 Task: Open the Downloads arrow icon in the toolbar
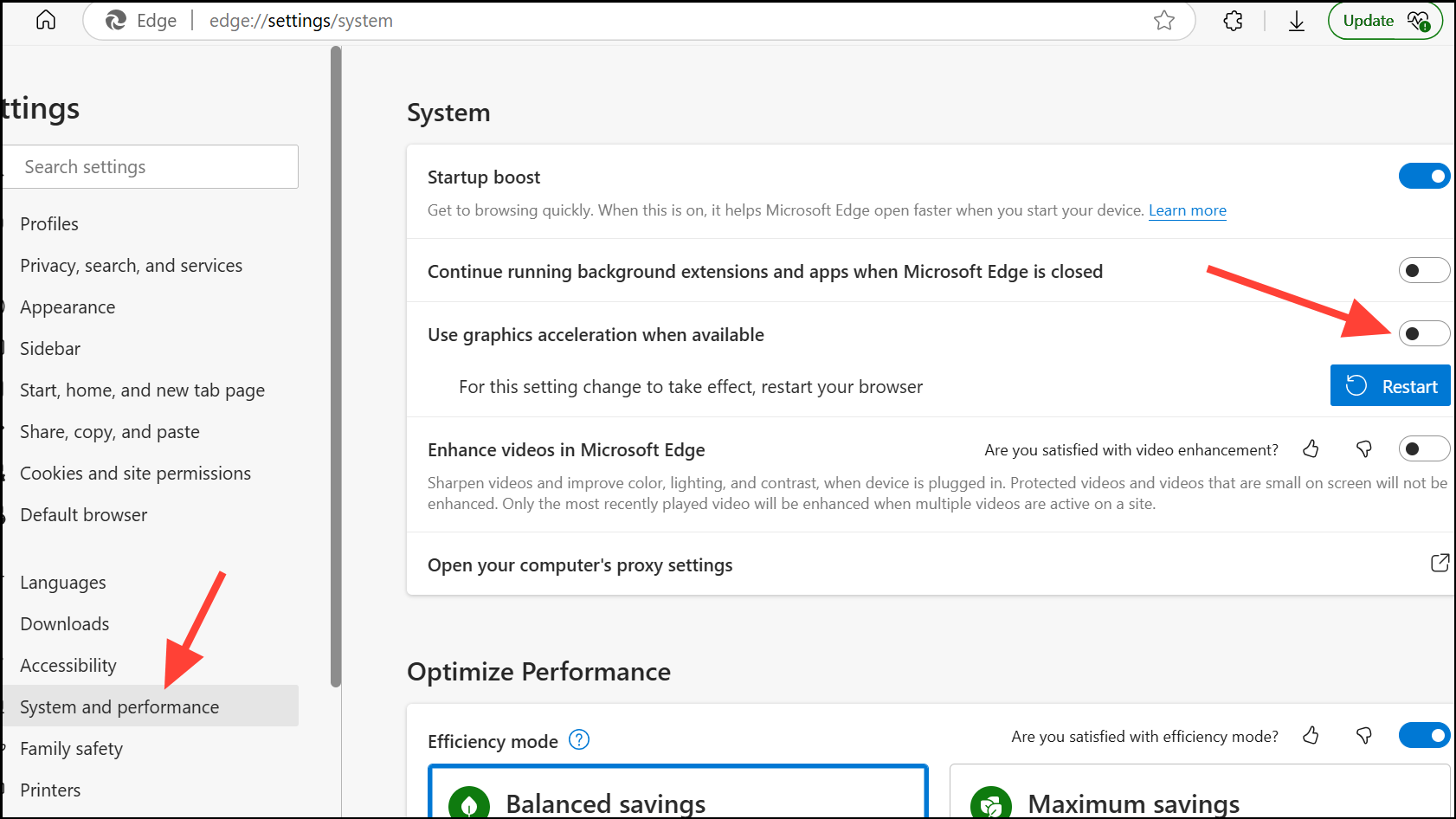click(1296, 21)
